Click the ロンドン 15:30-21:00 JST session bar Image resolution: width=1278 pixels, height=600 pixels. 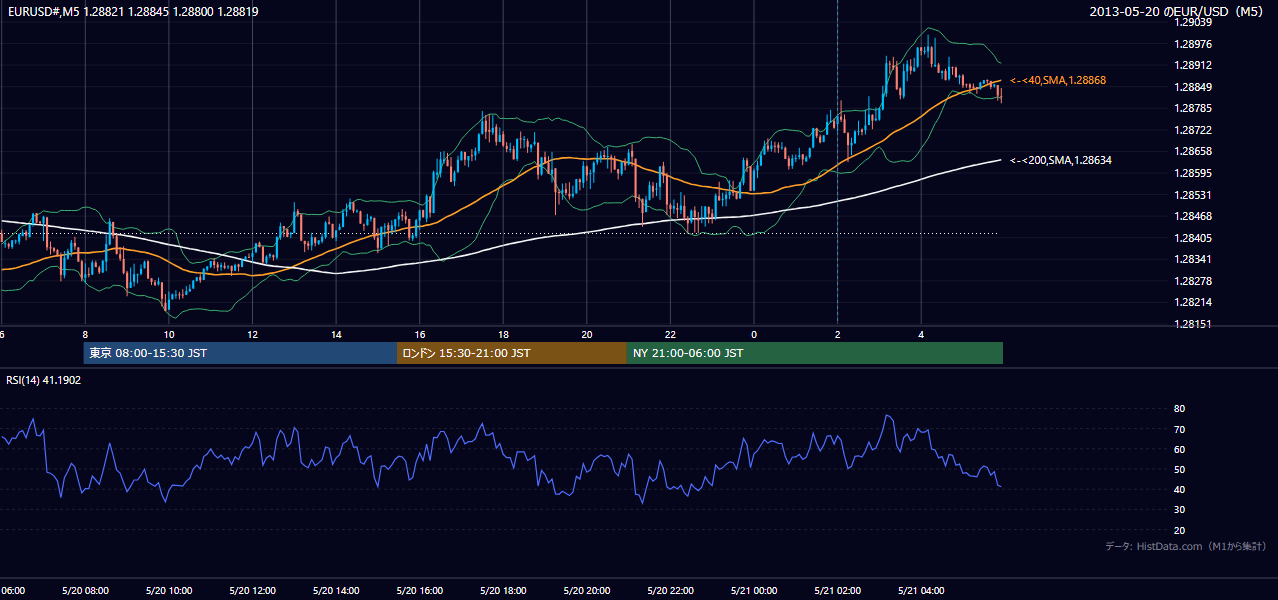[x=512, y=353]
